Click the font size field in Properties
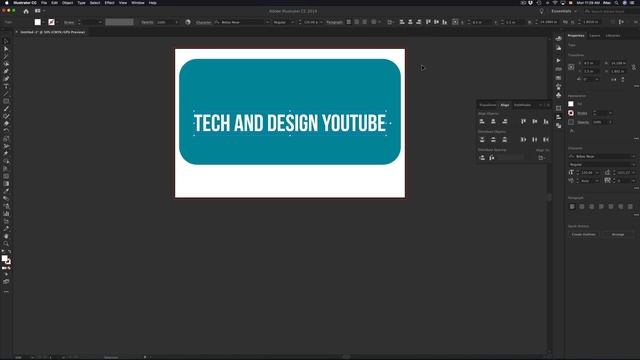Image resolution: width=640 pixels, height=360 pixels. [588, 173]
